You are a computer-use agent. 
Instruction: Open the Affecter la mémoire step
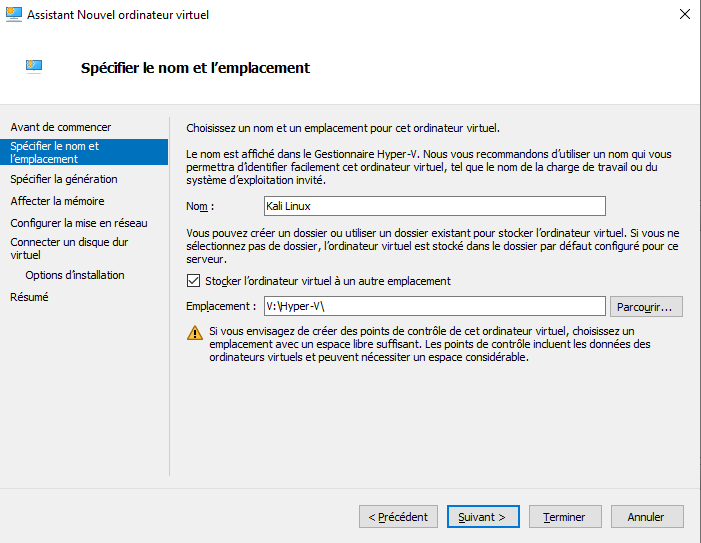pos(57,201)
